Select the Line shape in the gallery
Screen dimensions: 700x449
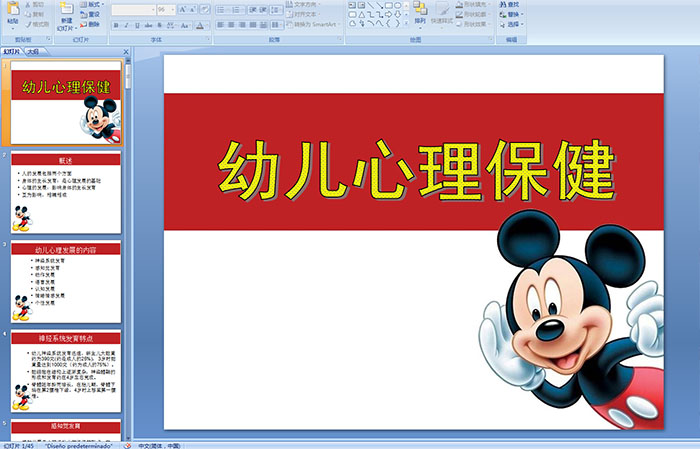point(370,5)
